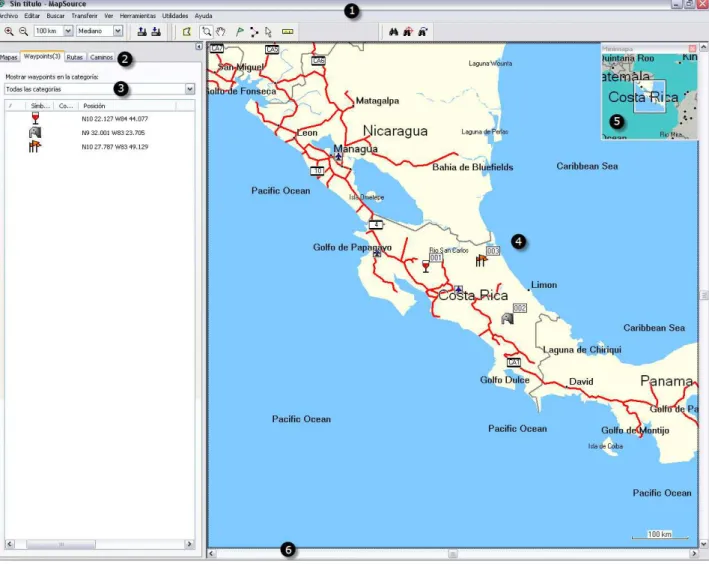Viewport: 709px width, 564px height.
Task: Click the waypoint list horizontal scrollbar thumb
Action: tap(61, 544)
